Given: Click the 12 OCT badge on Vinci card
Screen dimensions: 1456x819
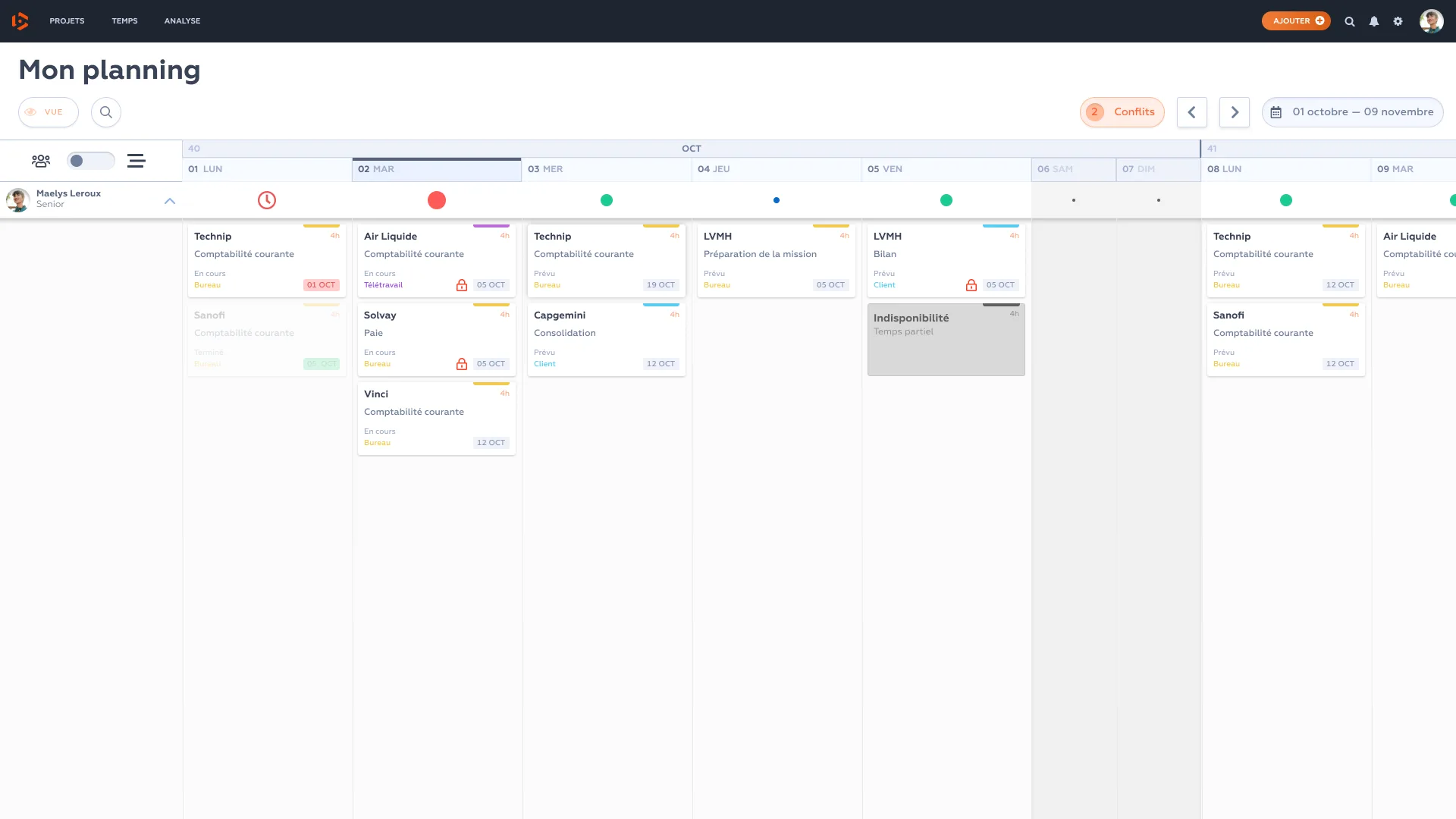Looking at the screenshot, I should [x=491, y=443].
